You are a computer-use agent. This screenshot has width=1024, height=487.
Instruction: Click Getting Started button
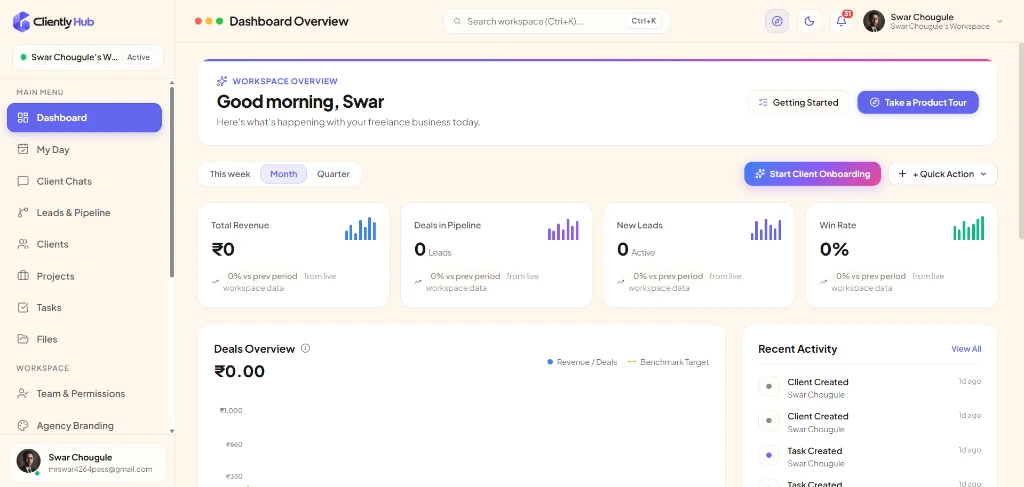click(x=798, y=102)
